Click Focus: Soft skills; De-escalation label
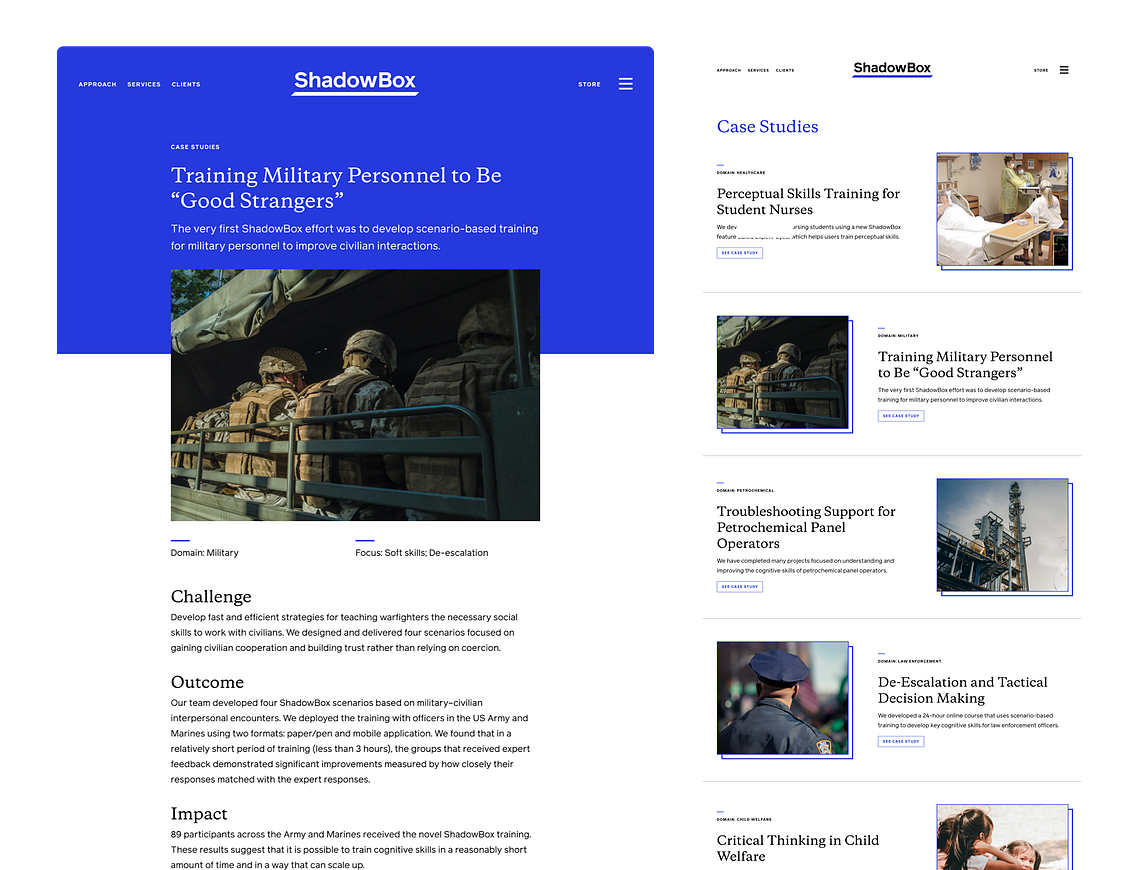Image resolution: width=1139 pixels, height=870 pixels. tap(421, 553)
